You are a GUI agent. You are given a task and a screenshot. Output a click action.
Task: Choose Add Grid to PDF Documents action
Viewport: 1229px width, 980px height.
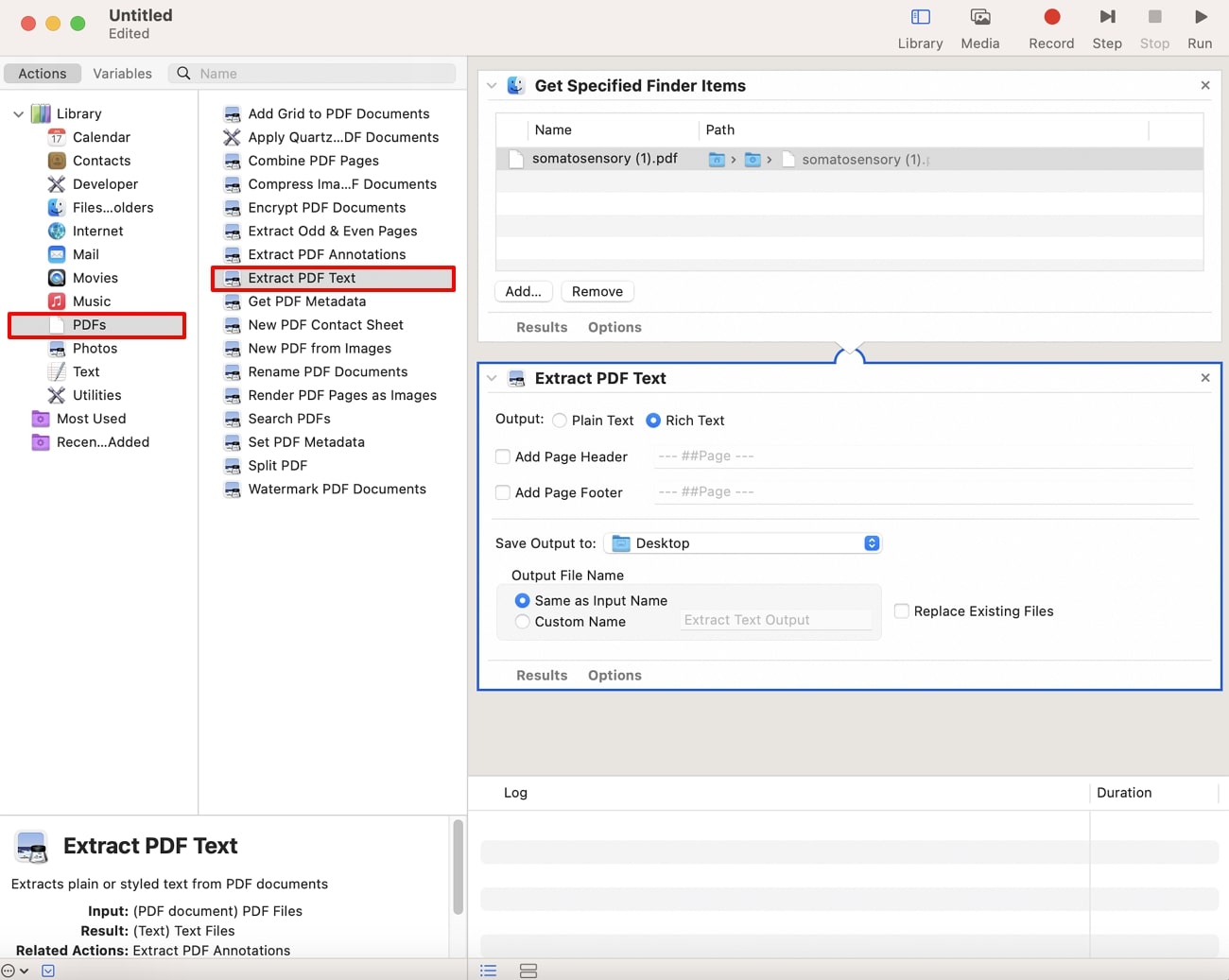[x=338, y=113]
